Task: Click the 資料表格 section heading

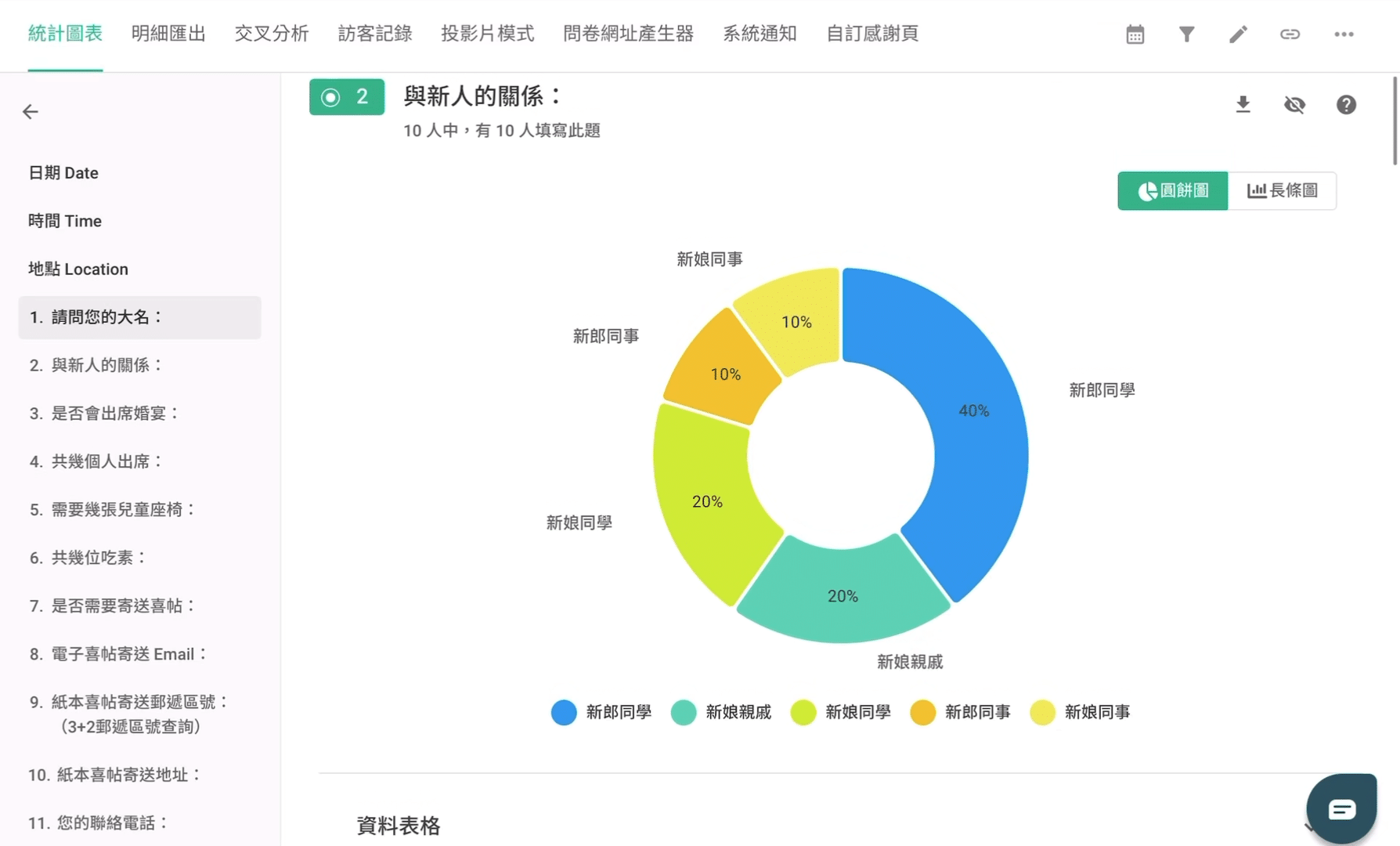Action: click(x=399, y=826)
